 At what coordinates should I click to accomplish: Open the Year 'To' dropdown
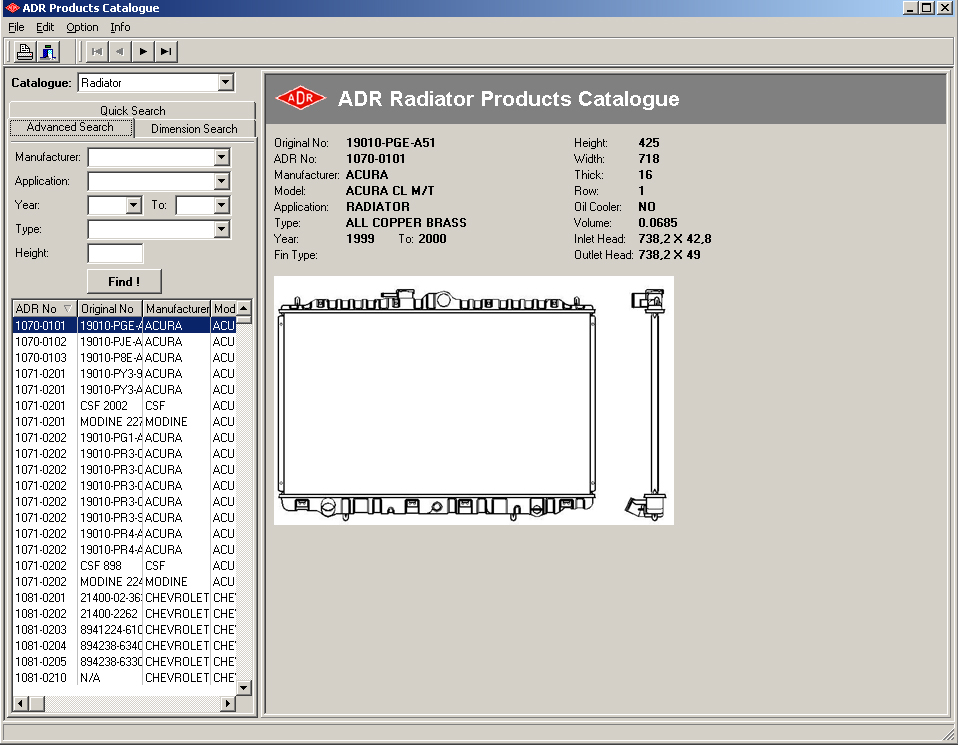tap(222, 205)
